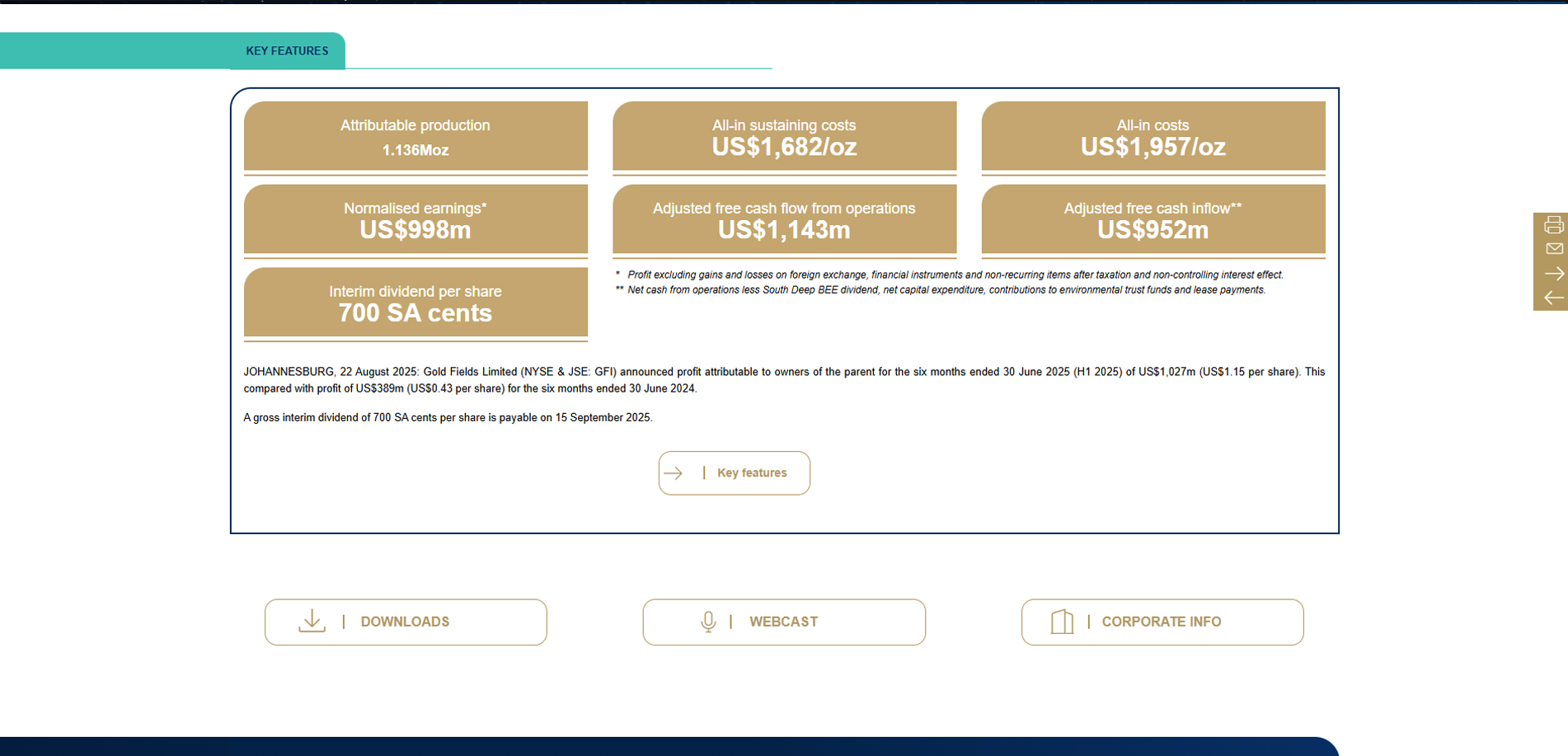This screenshot has width=1568, height=756.
Task: Click the left arrow previous-page icon
Action: click(x=1554, y=298)
